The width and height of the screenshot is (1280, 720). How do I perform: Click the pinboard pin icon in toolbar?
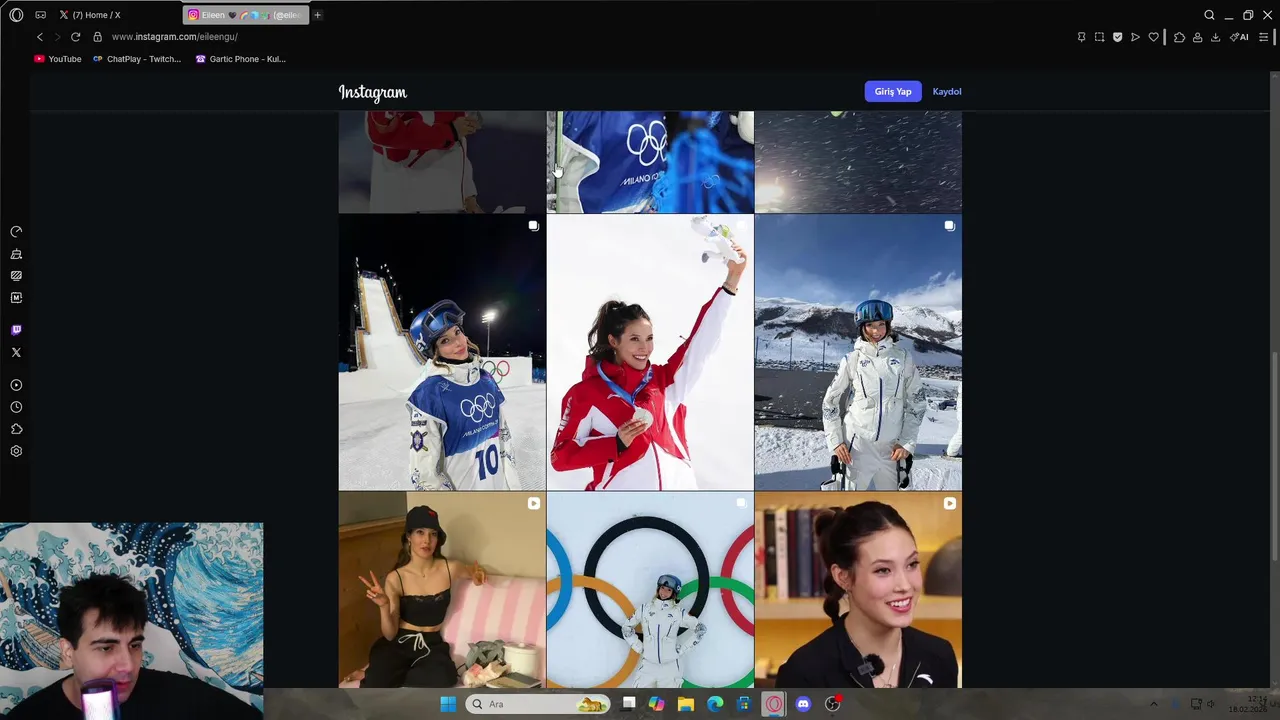tap(1081, 37)
